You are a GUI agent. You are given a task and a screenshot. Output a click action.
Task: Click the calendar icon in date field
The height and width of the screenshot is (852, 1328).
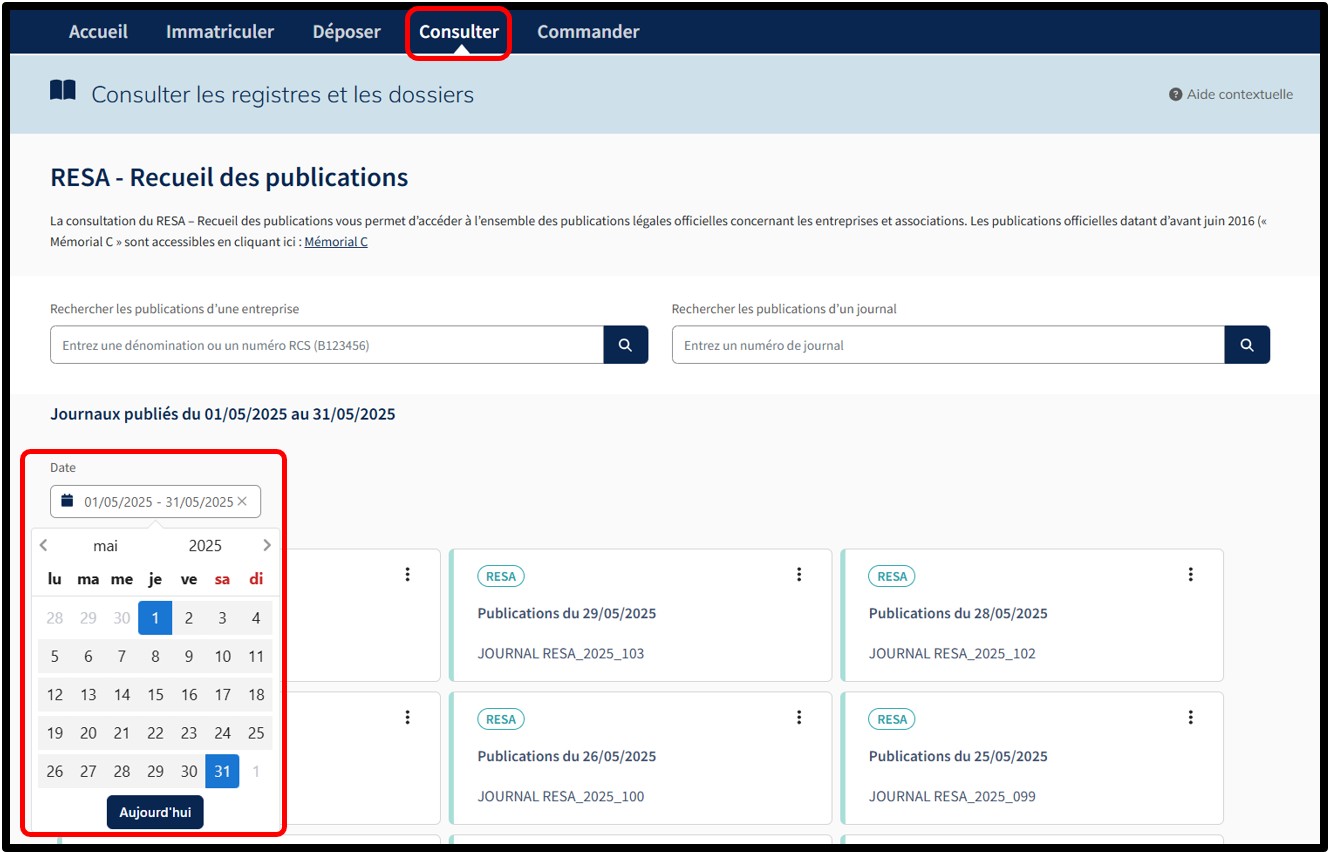coord(67,501)
